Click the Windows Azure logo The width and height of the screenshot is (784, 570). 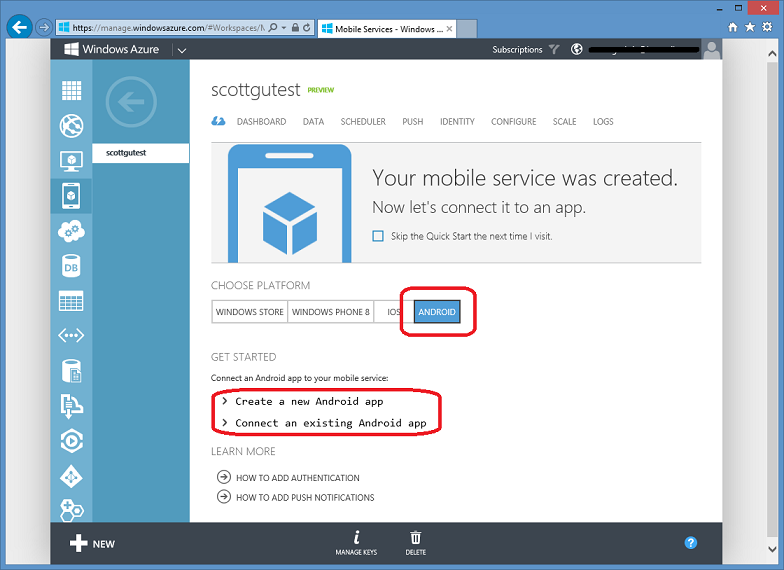(112, 49)
